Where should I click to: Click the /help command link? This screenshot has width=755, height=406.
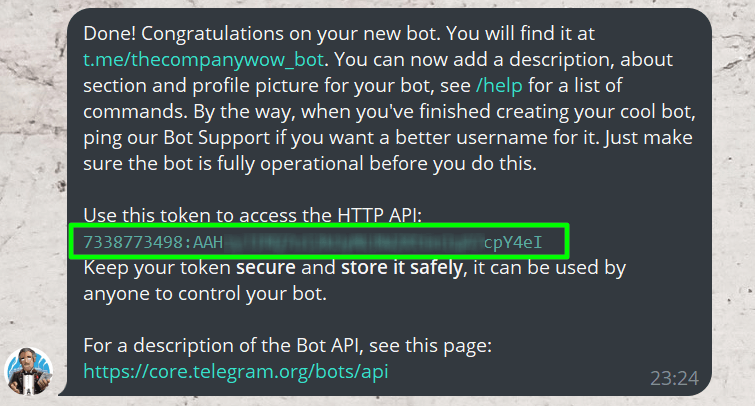tap(499, 86)
